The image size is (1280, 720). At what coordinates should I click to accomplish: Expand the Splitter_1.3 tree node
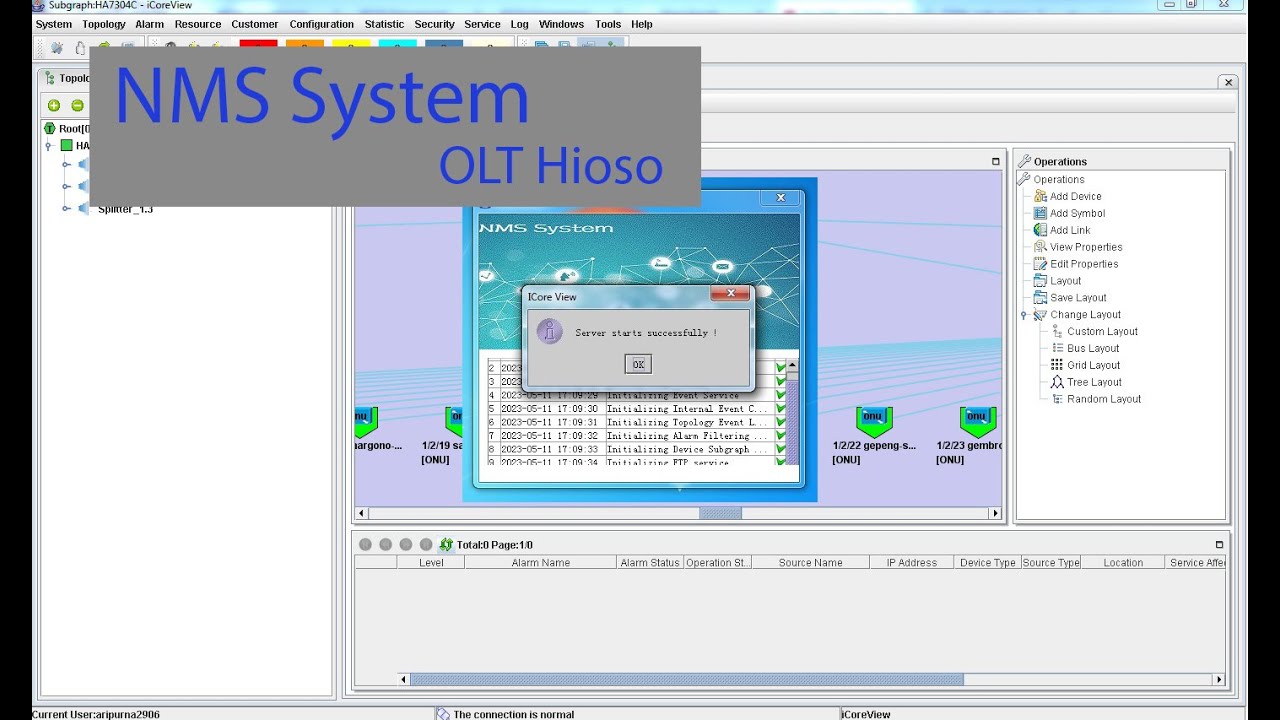[x=67, y=209]
